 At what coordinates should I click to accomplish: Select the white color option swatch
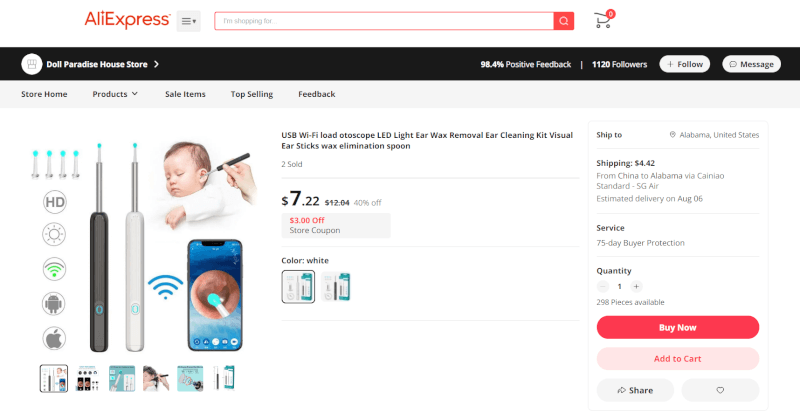(298, 287)
